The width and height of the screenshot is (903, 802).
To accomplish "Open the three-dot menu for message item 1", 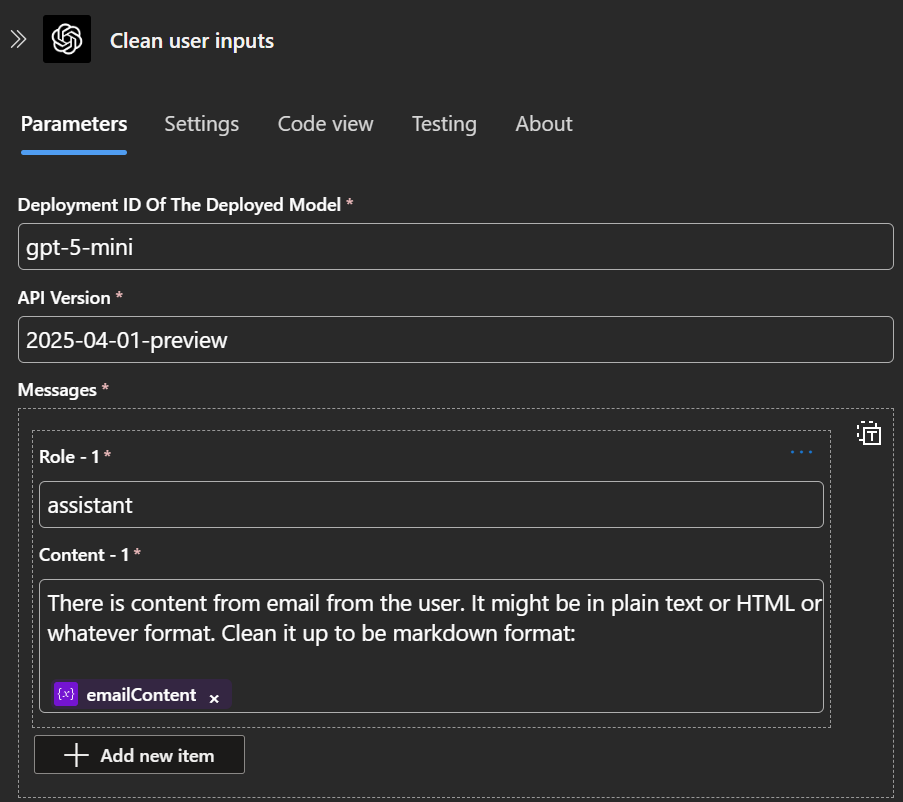I will [801, 453].
